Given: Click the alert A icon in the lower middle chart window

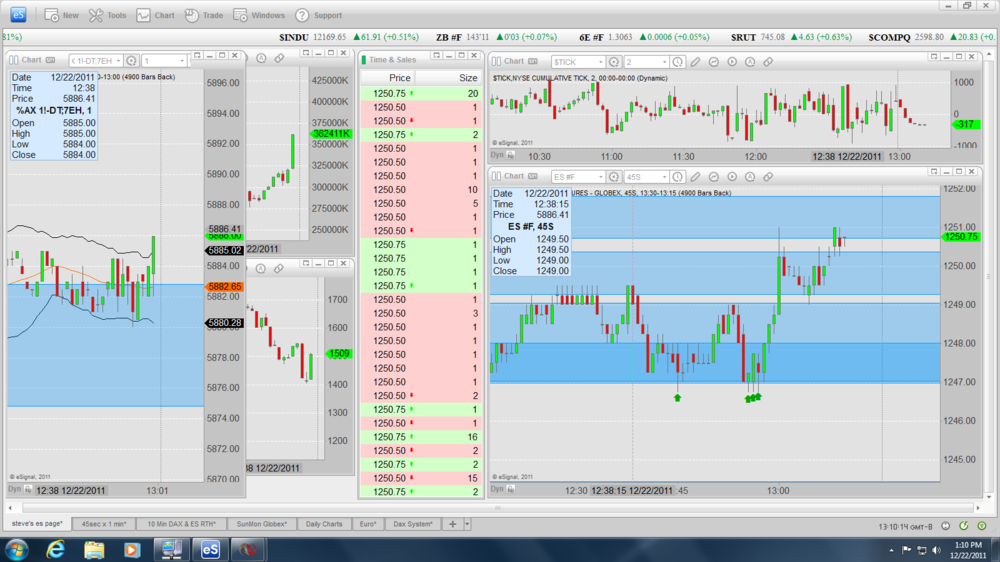Looking at the screenshot, I should tap(261, 269).
